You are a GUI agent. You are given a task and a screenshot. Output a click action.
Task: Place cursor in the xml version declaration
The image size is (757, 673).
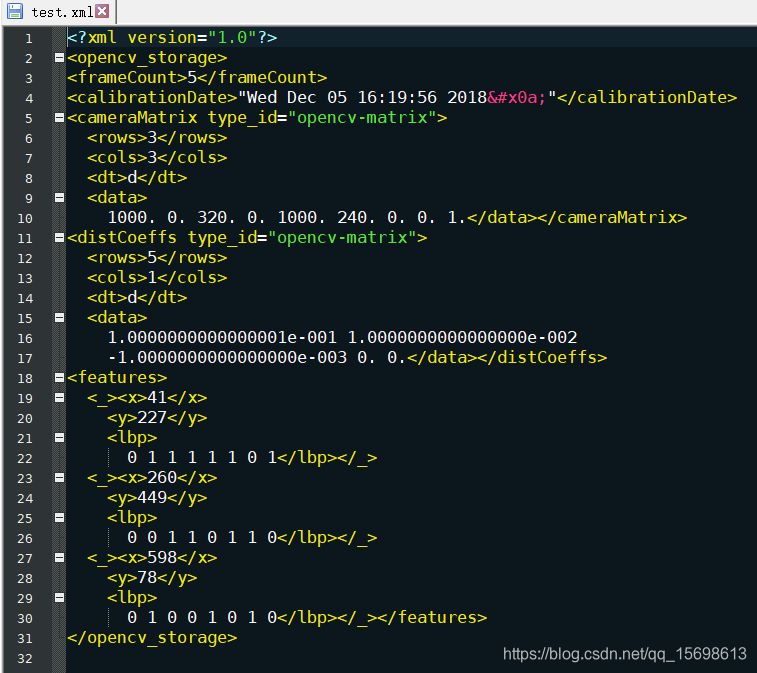(x=172, y=37)
